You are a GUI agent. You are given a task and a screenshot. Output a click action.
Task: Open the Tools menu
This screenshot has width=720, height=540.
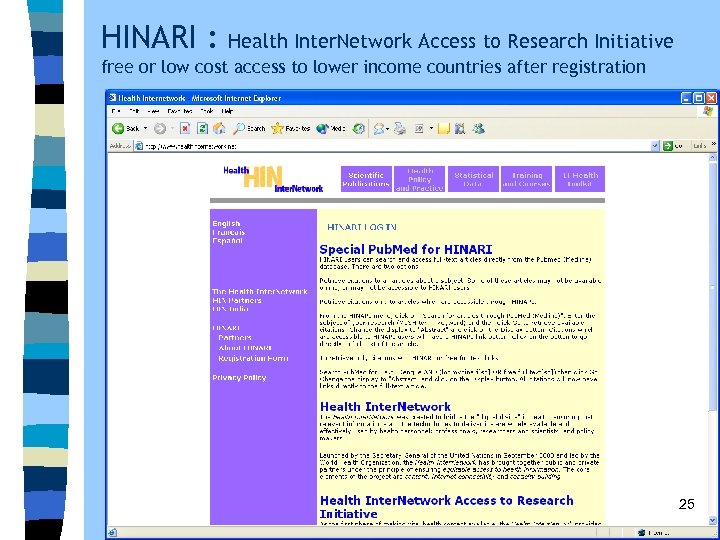(207, 111)
